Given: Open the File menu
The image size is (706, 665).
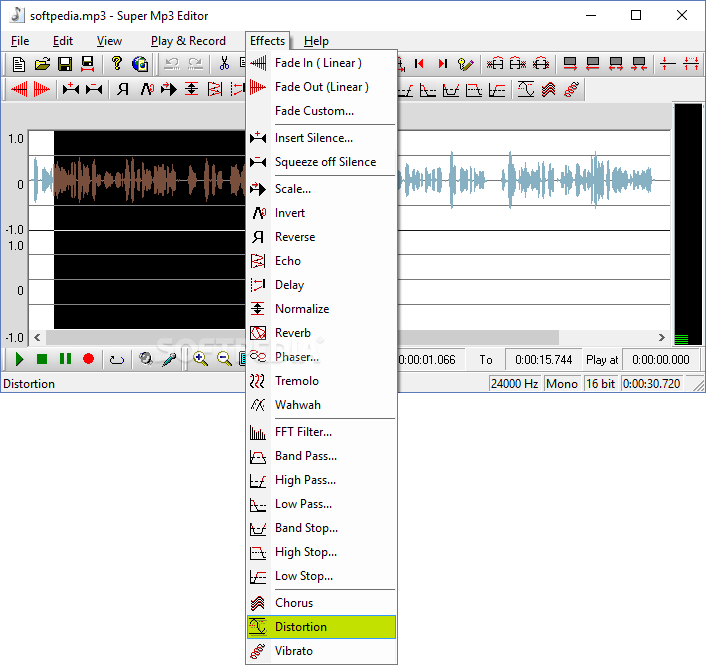Looking at the screenshot, I should (x=20, y=41).
